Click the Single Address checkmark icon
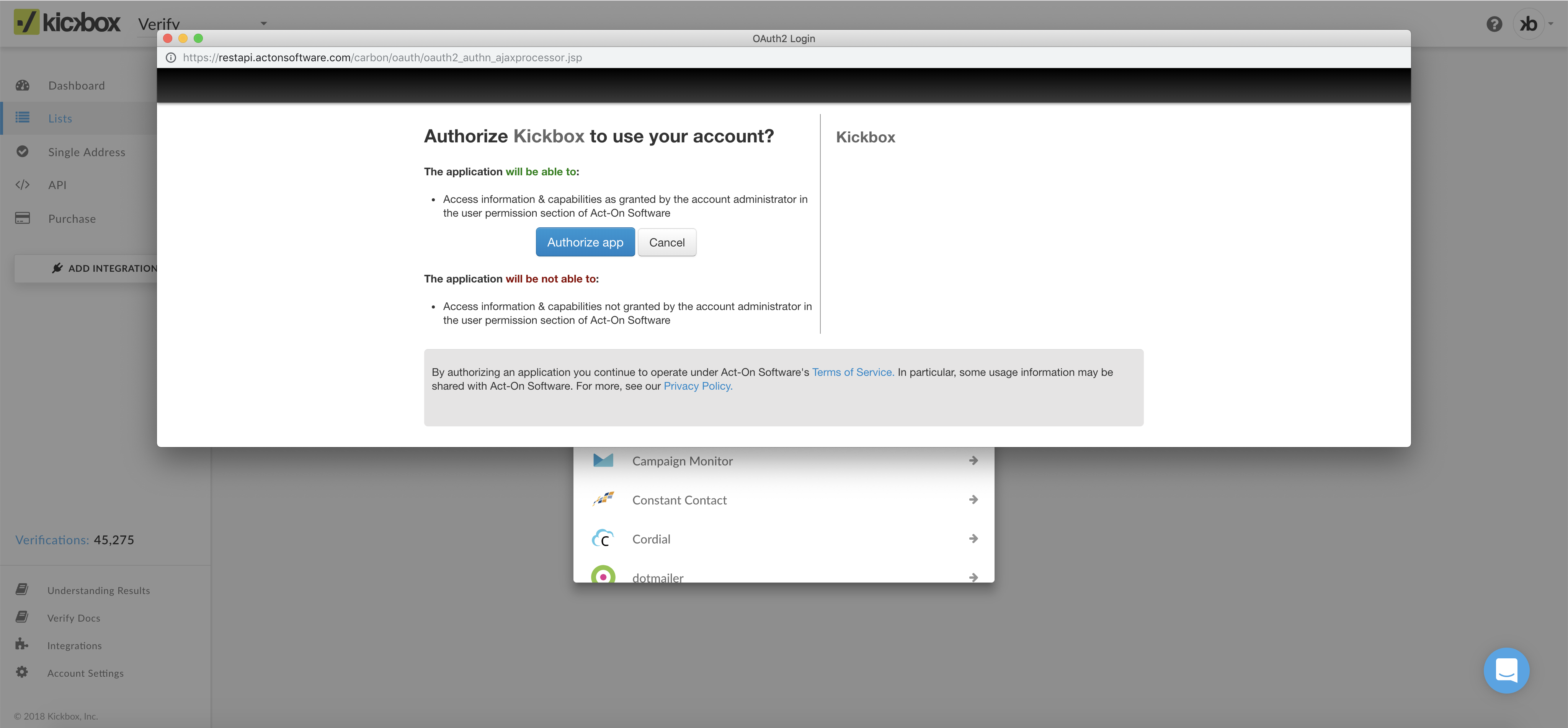Viewport: 1568px width, 728px height. coord(23,152)
